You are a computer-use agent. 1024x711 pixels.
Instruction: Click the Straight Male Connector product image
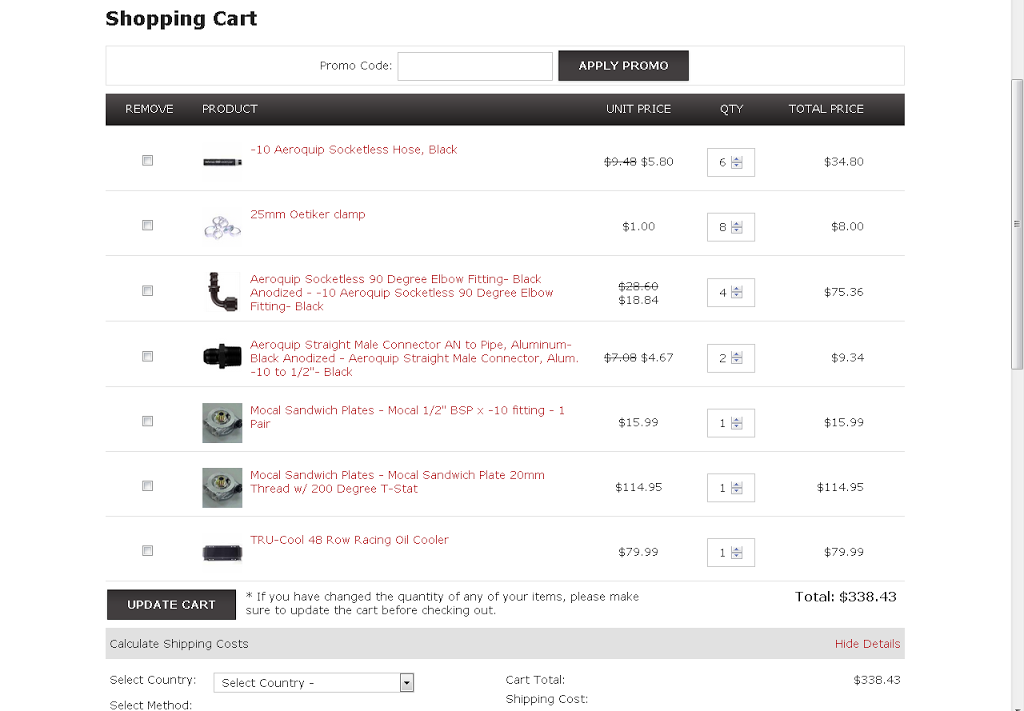point(221,356)
